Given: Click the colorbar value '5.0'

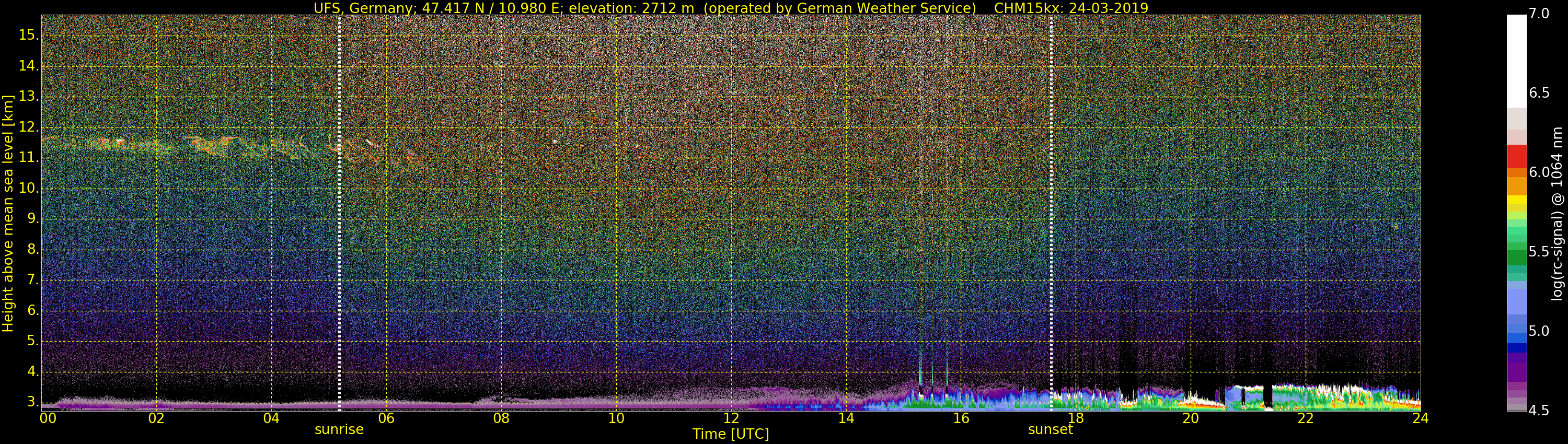Looking at the screenshot, I should click(x=1539, y=331).
